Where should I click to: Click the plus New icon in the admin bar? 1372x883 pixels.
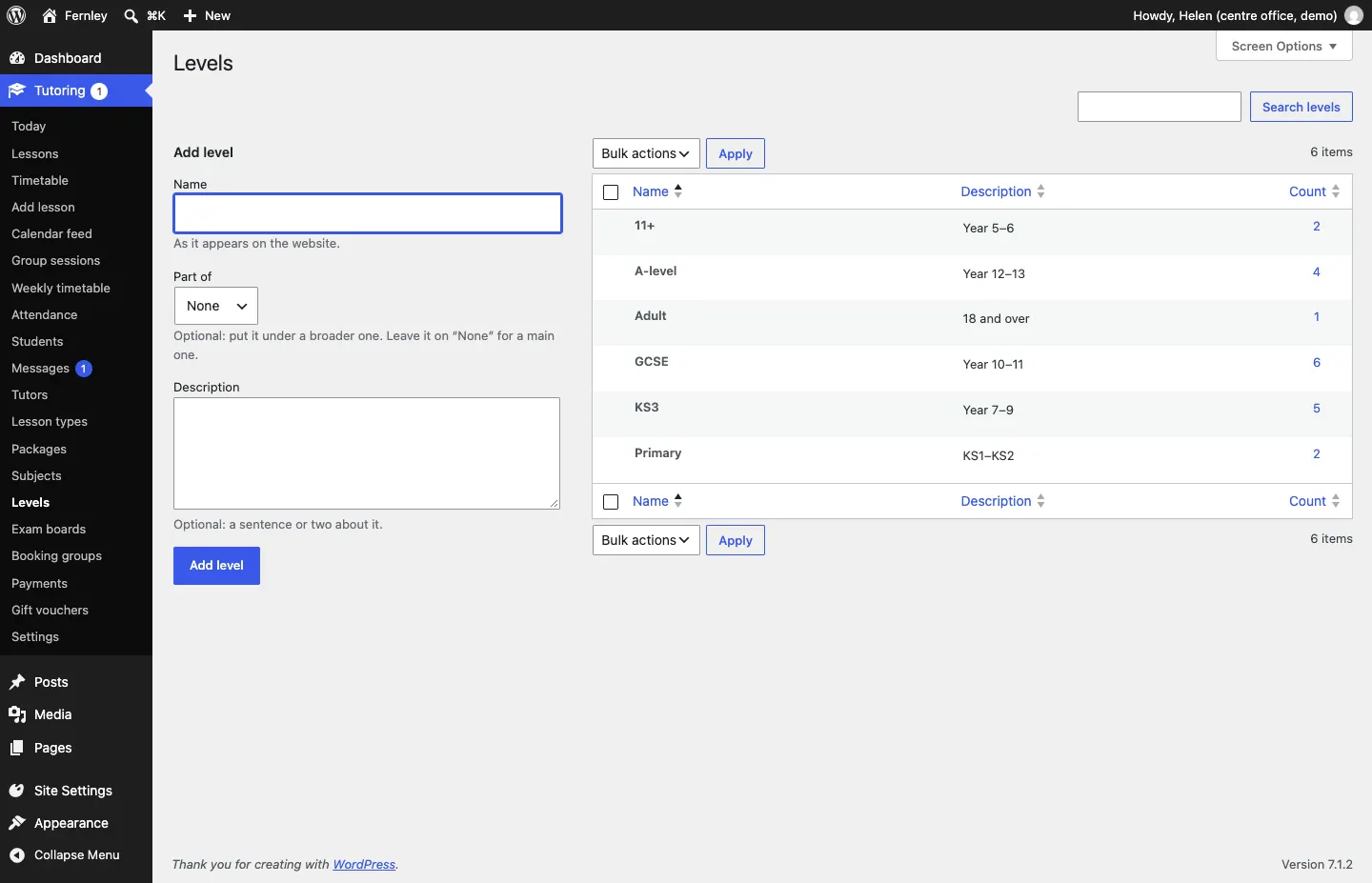(190, 15)
